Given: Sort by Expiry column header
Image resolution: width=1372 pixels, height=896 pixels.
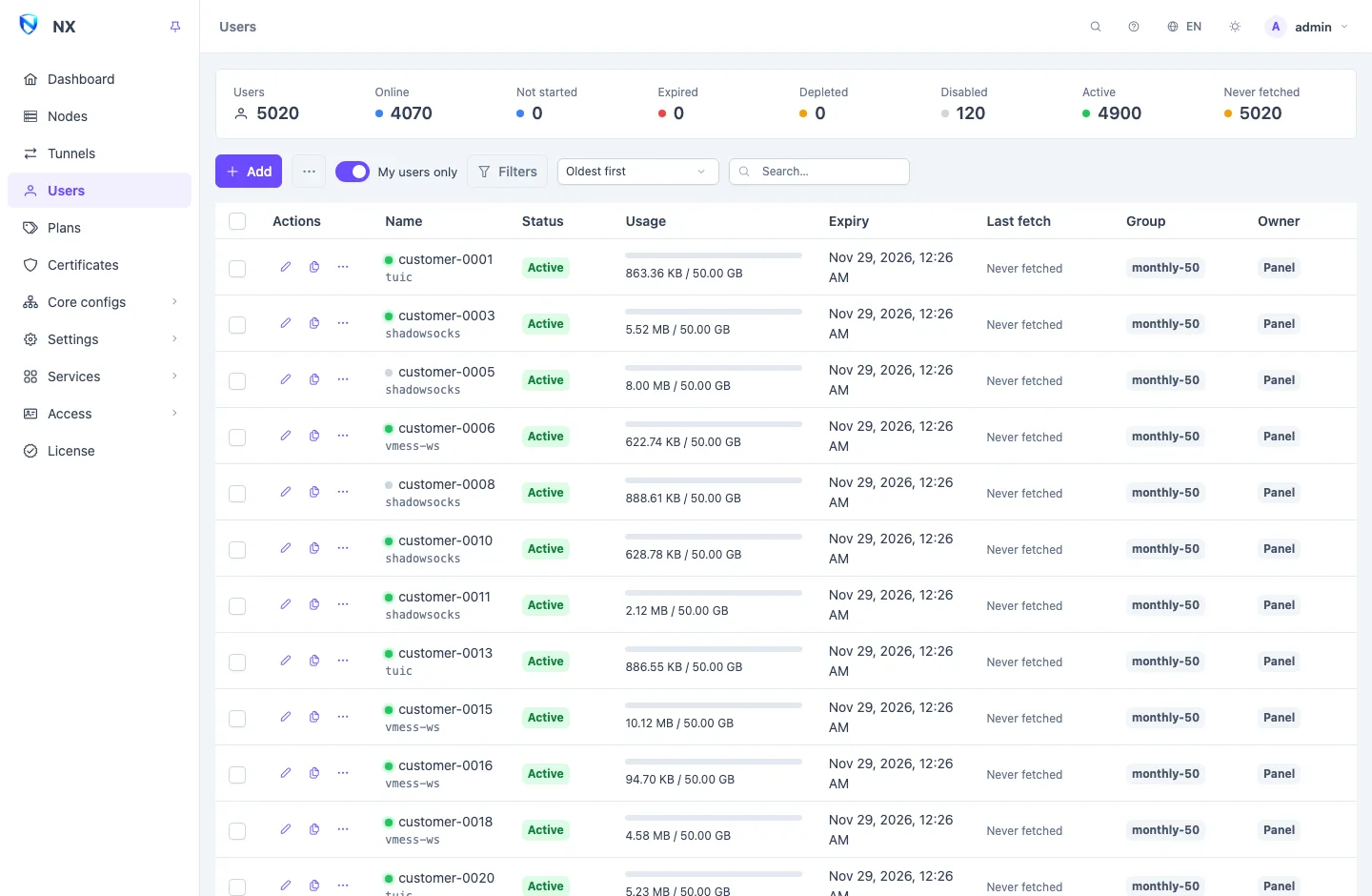Looking at the screenshot, I should tap(849, 221).
